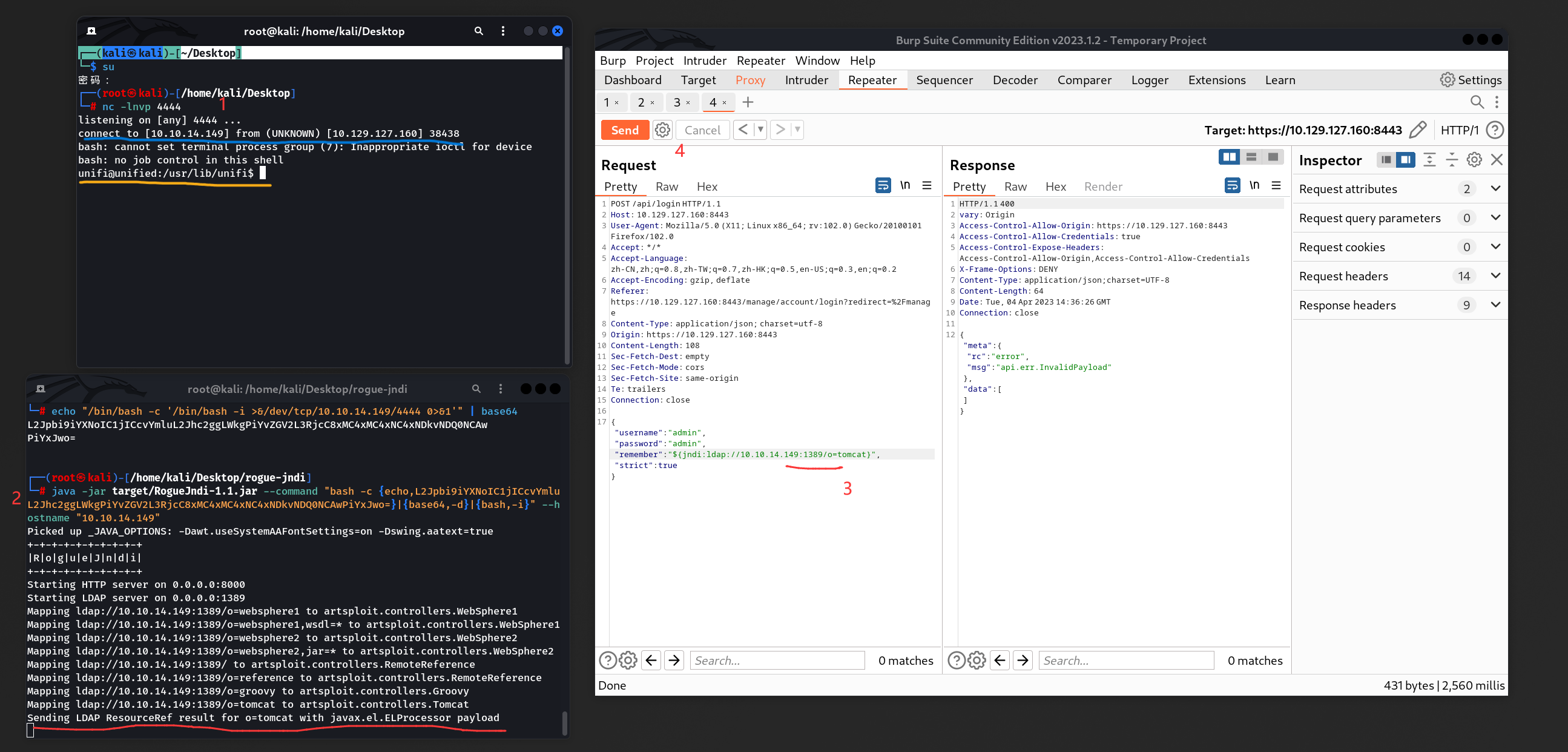Go to next request with forward arrow
The image size is (1568, 752).
coord(780,129)
